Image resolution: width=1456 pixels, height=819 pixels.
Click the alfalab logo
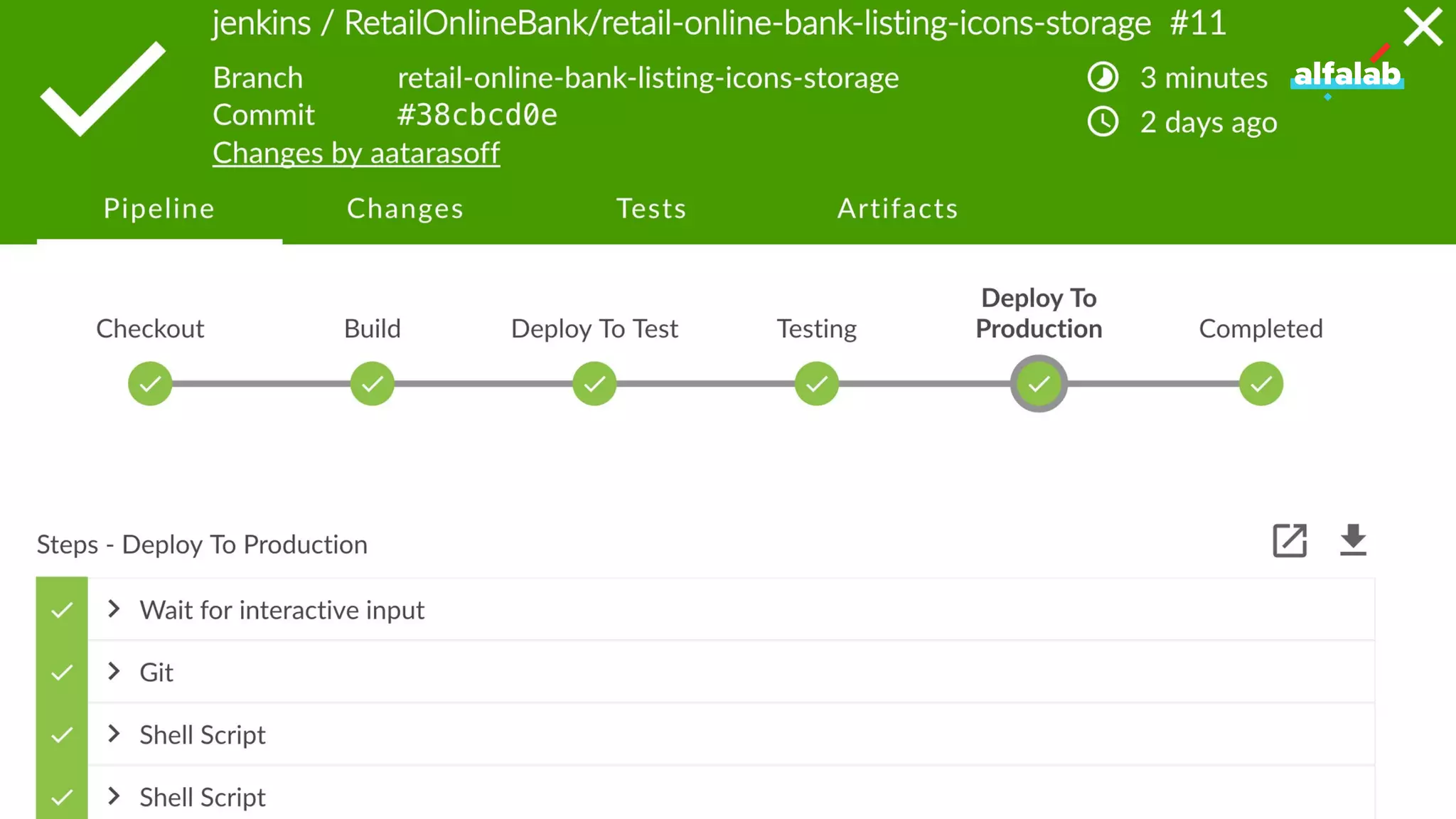point(1347,74)
